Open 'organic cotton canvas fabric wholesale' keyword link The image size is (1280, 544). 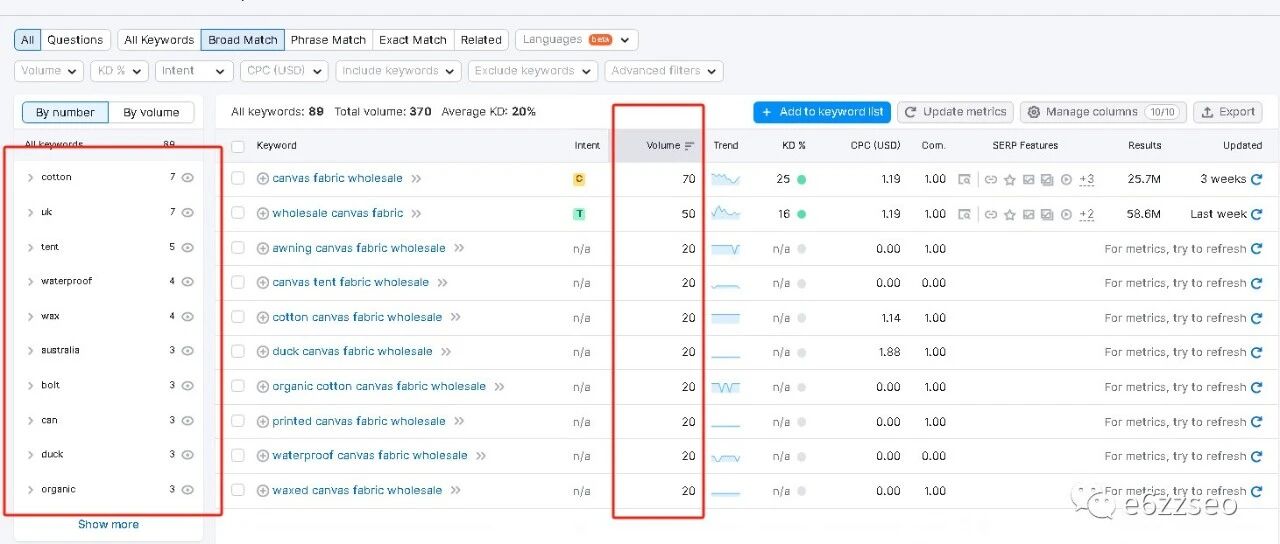pos(379,387)
